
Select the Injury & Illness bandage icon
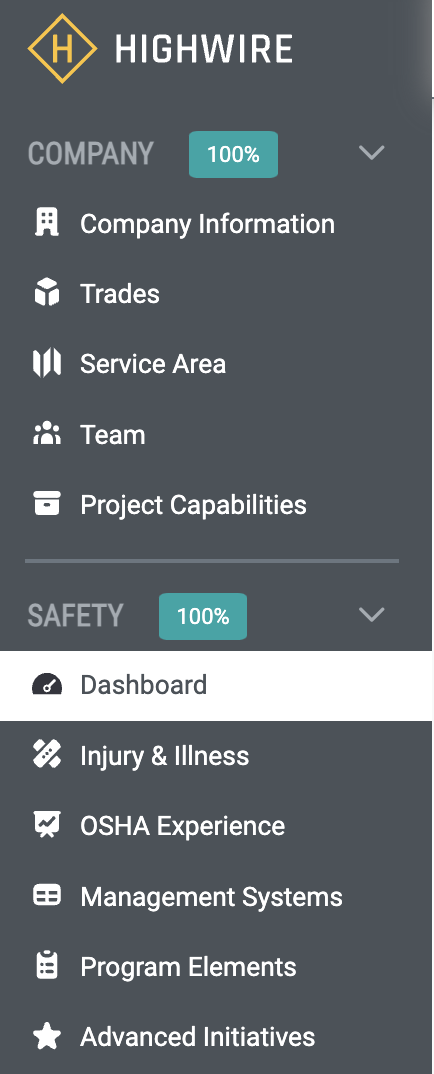(x=47, y=755)
